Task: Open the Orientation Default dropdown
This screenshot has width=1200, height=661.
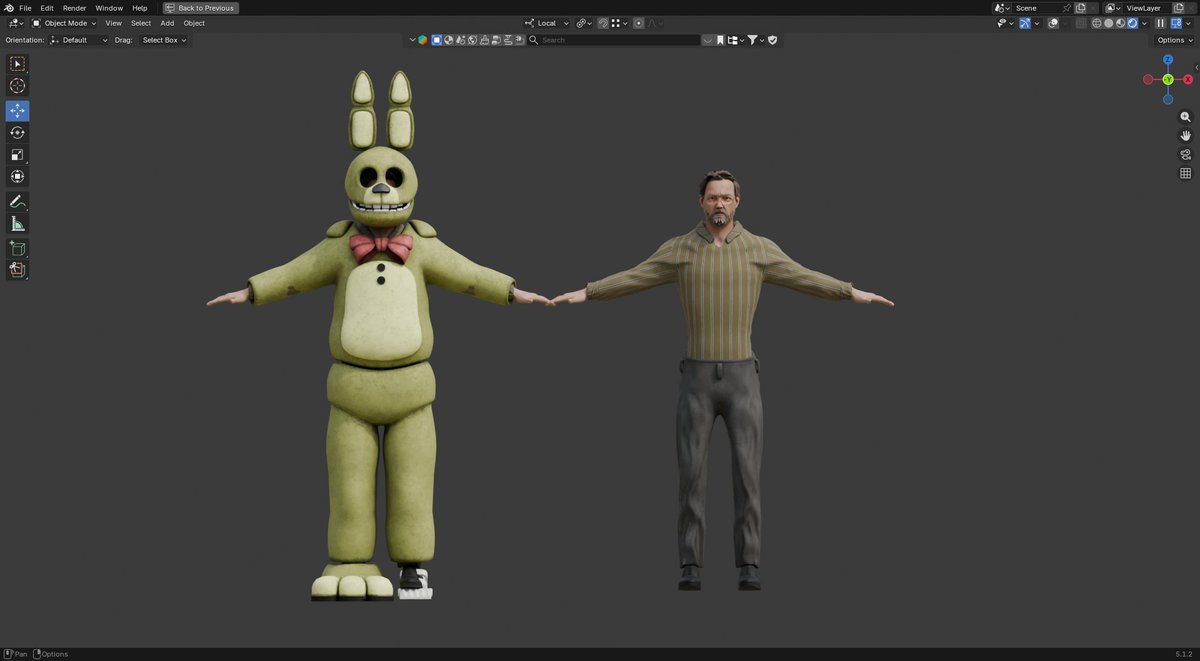Action: pos(78,40)
